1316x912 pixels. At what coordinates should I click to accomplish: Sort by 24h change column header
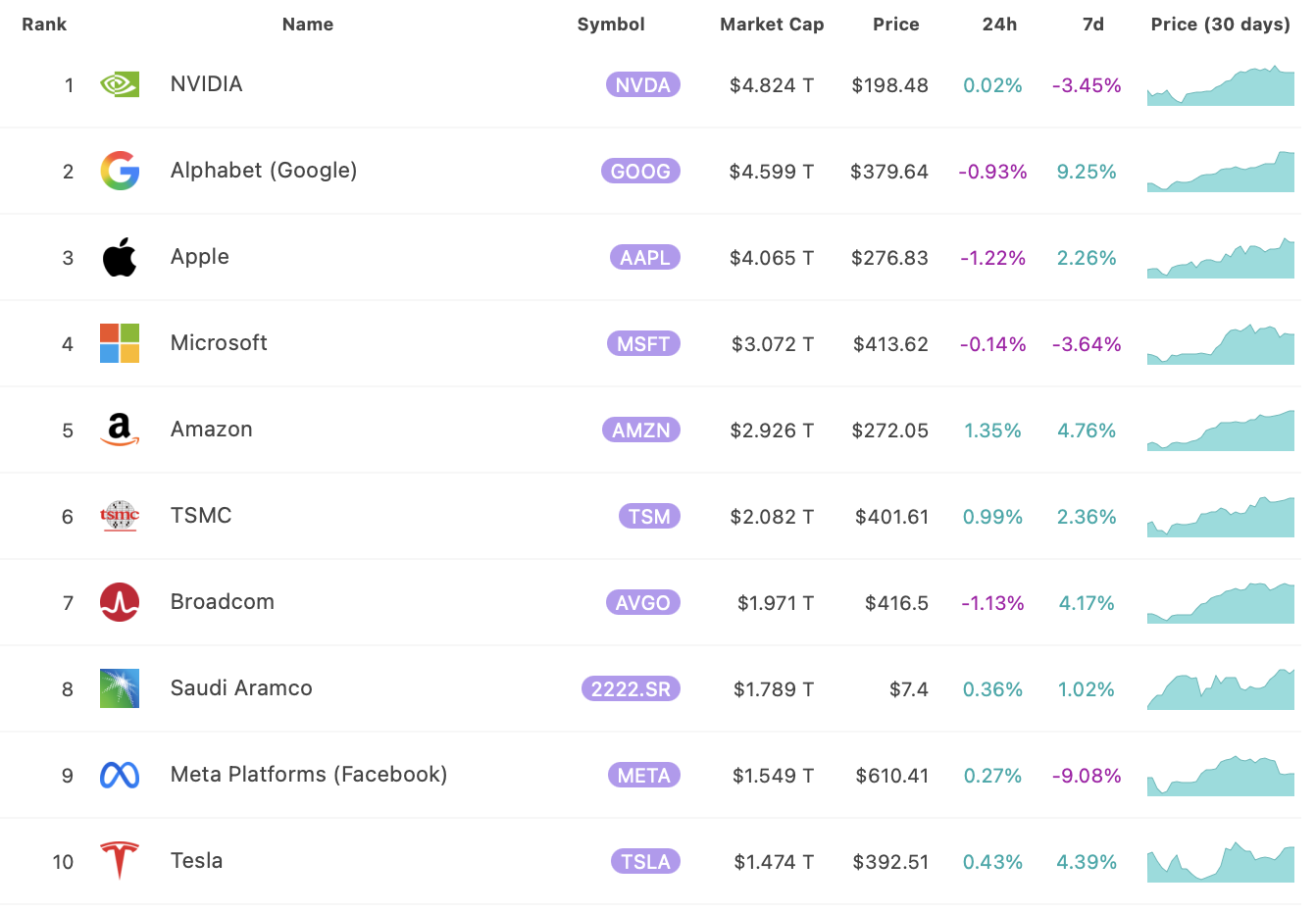(999, 25)
